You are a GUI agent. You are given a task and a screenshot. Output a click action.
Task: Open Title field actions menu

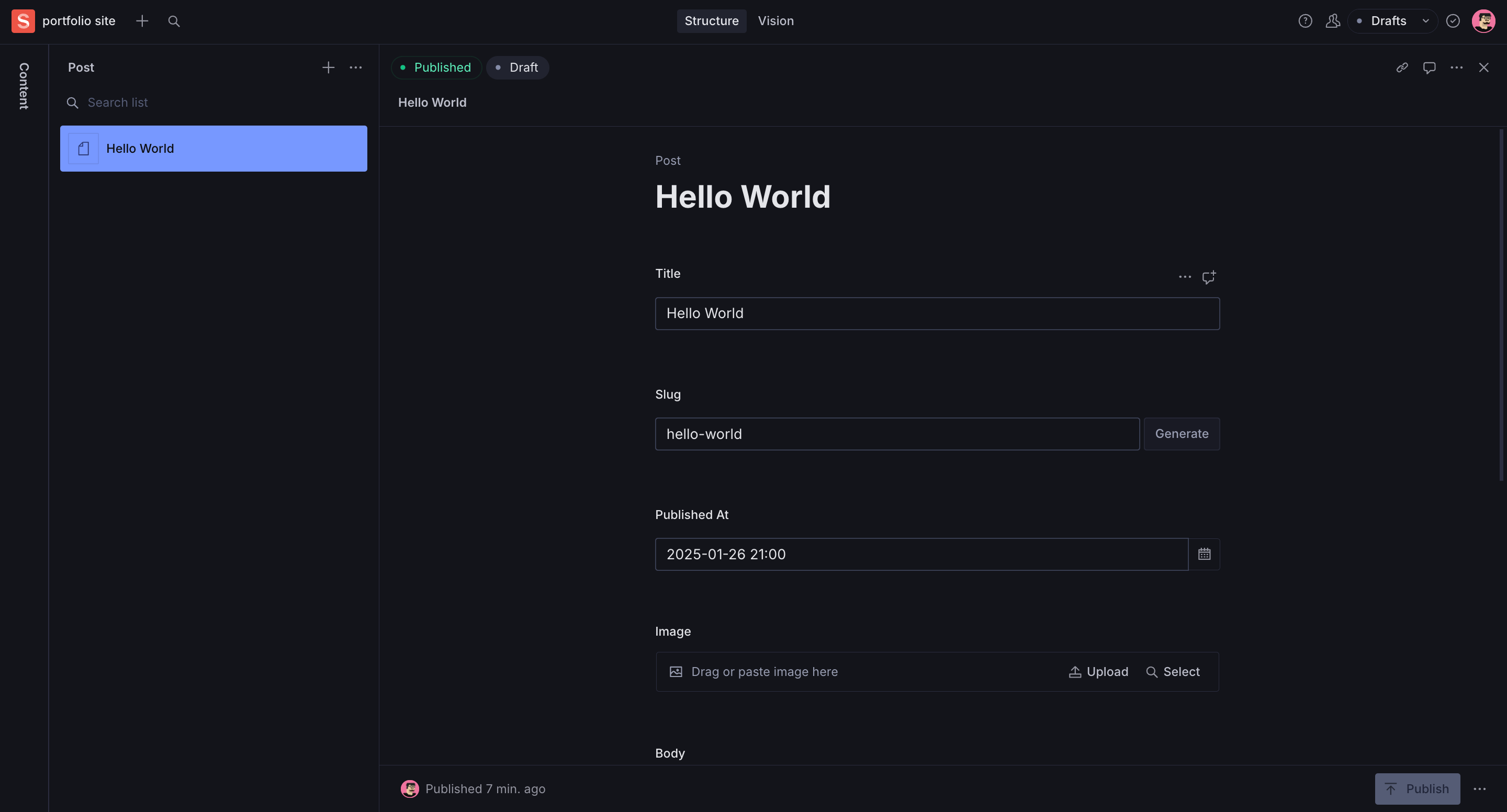[1185, 277]
